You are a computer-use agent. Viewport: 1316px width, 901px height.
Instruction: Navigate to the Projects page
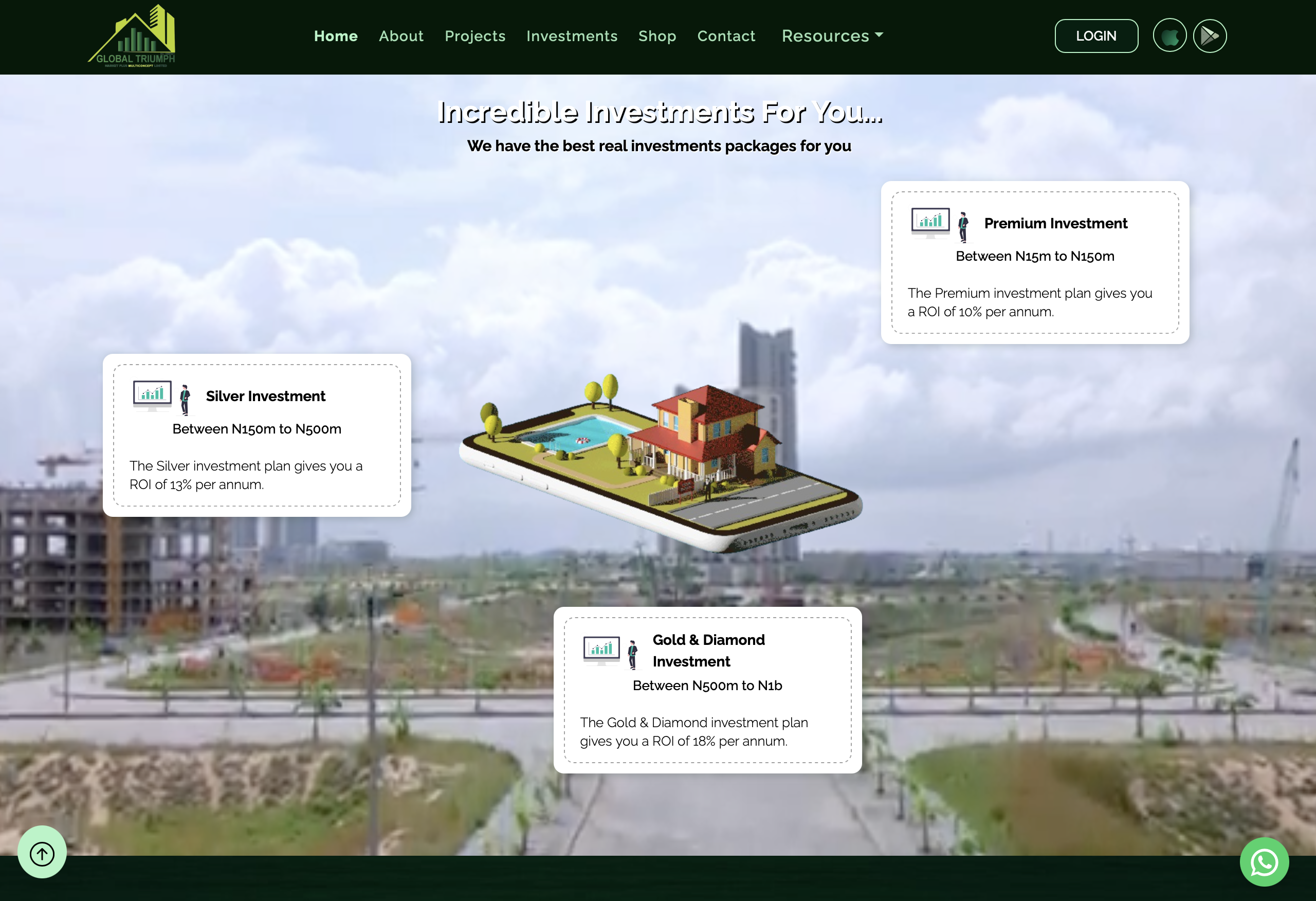pyautogui.click(x=474, y=37)
